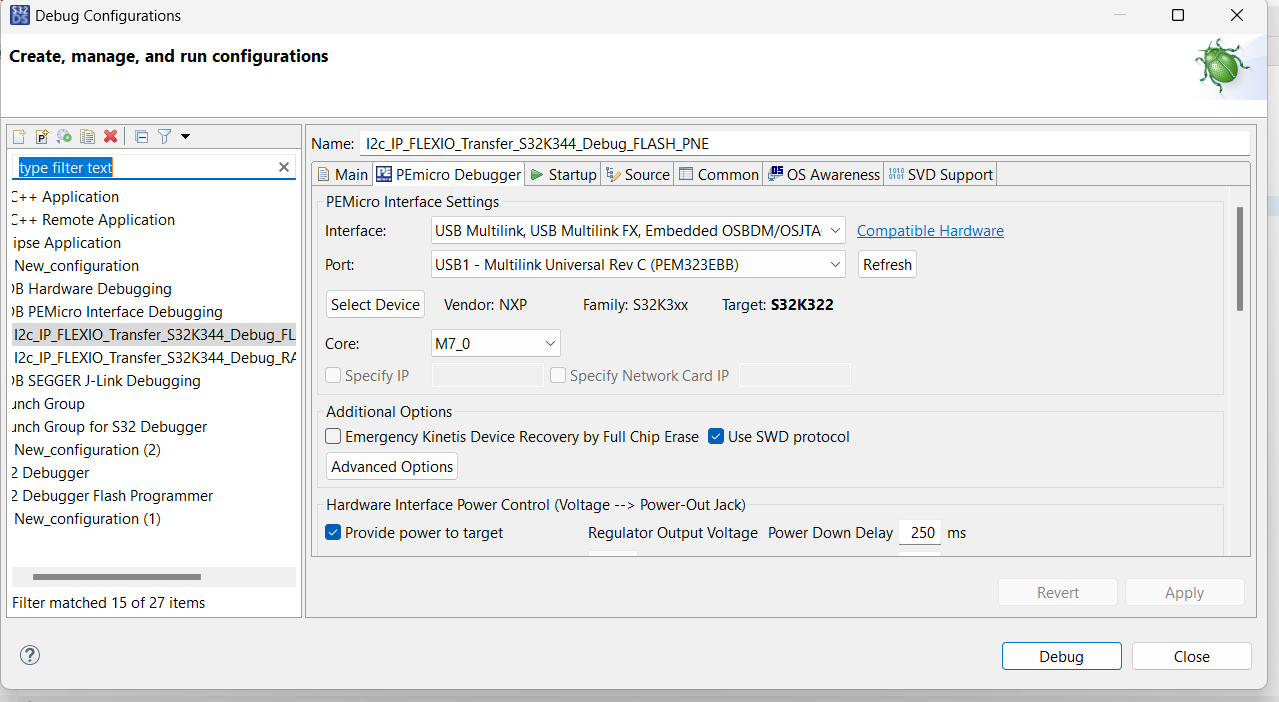Duplicate the selected launch configuration
The height and width of the screenshot is (702, 1279).
tap(87, 136)
